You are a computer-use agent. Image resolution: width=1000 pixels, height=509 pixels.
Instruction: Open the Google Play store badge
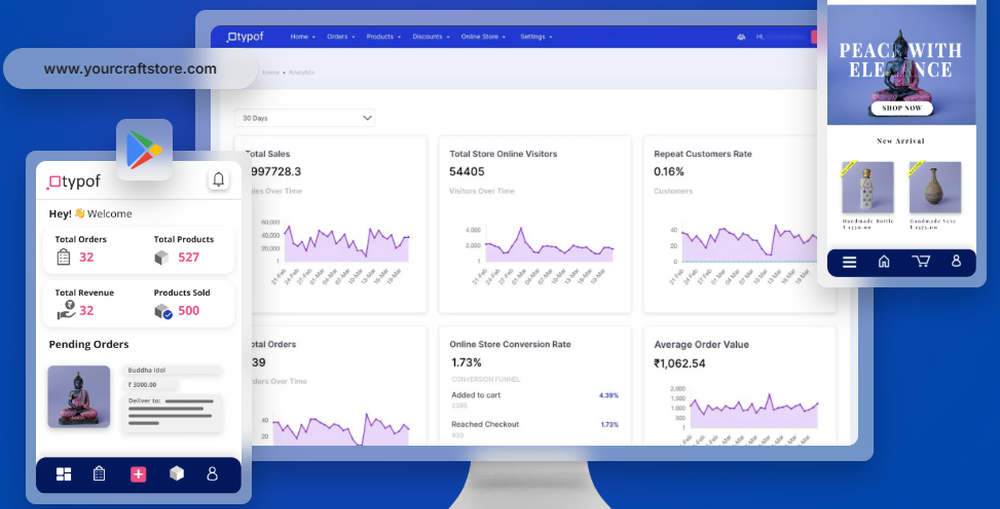coord(144,149)
